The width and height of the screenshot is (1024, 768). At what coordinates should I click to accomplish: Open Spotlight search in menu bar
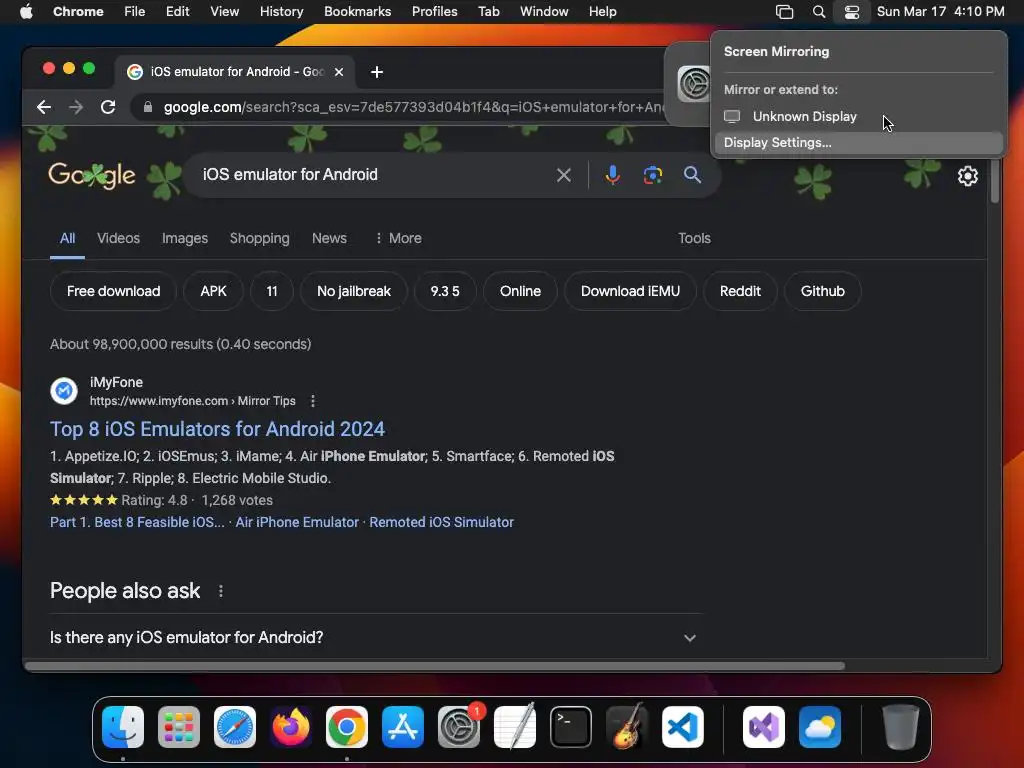coord(818,12)
